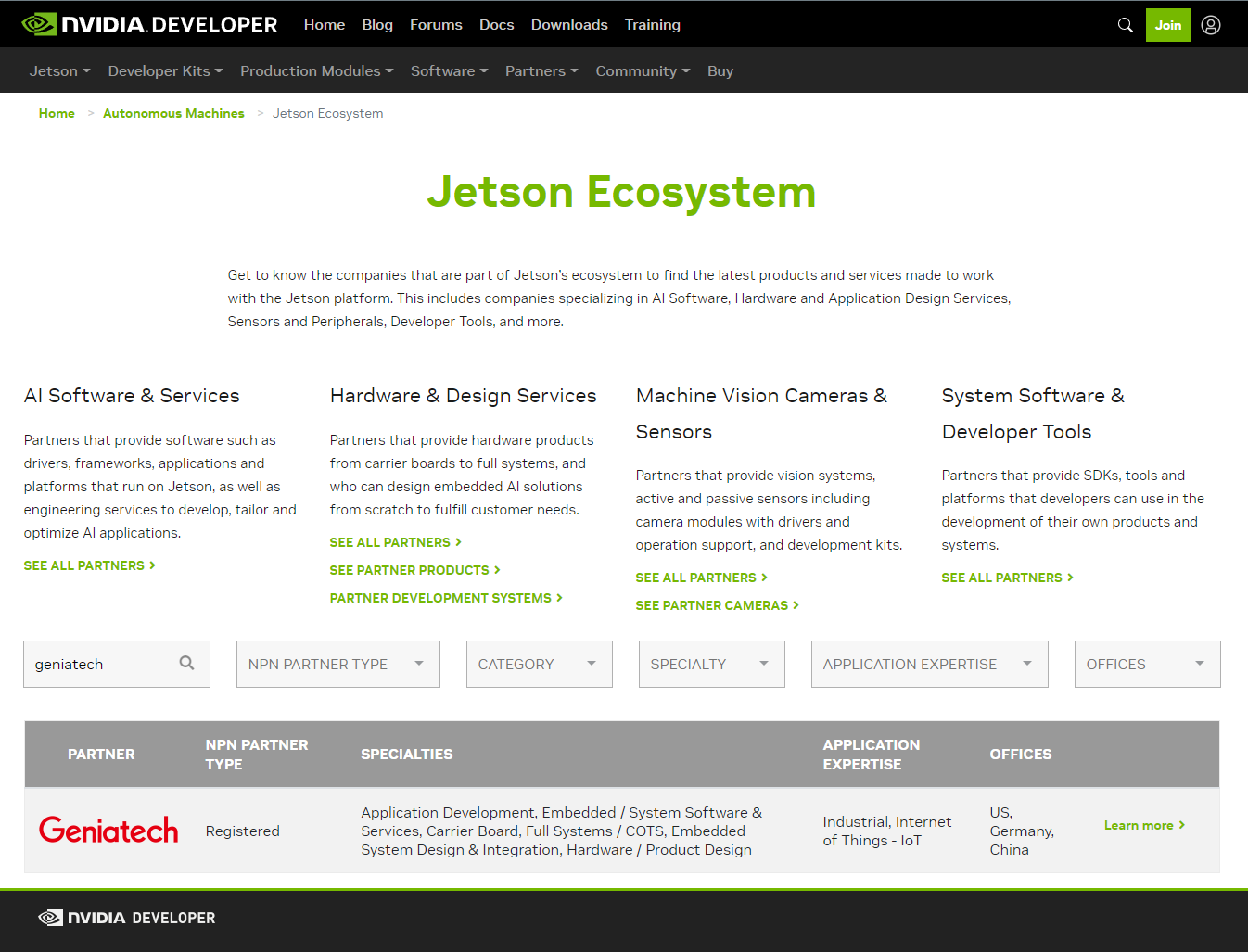Click the partner search field containing geniatech
This screenshot has height=952, width=1248.
pos(117,664)
